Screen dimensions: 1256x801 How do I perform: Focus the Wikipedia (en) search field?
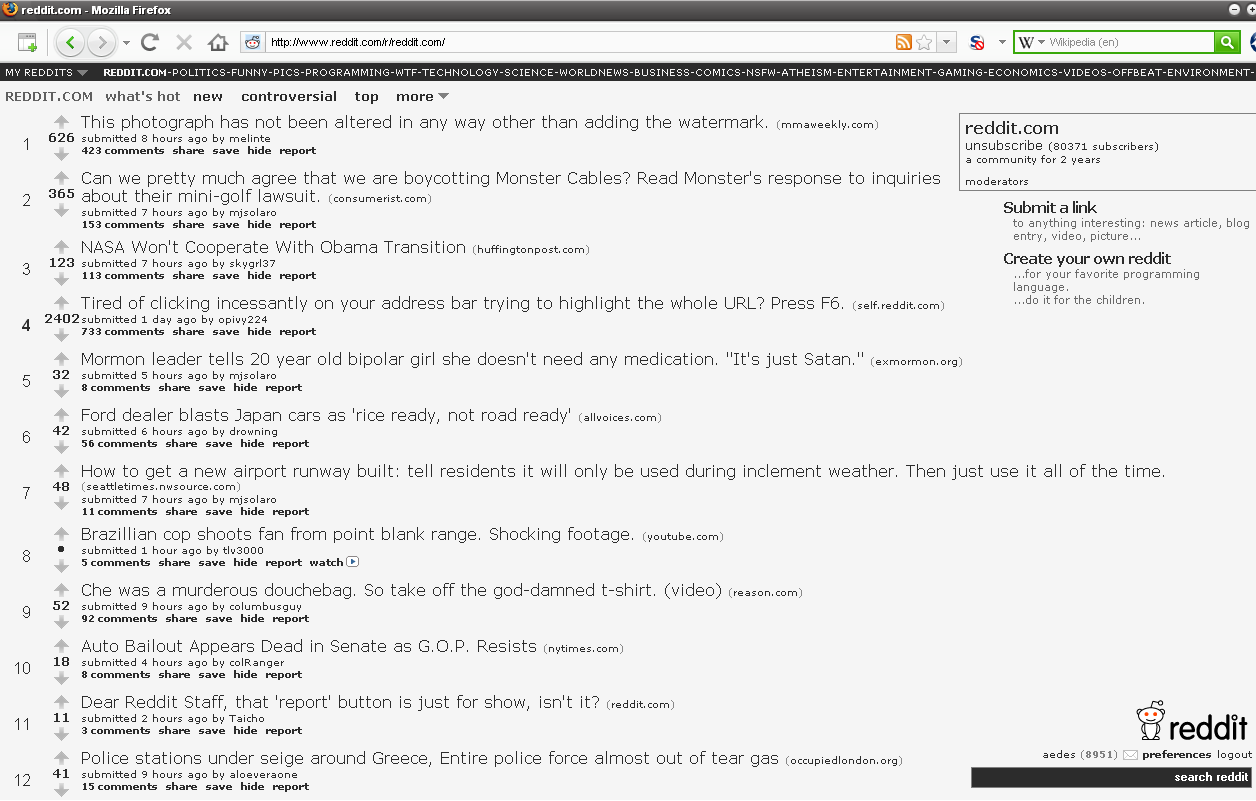1129,42
